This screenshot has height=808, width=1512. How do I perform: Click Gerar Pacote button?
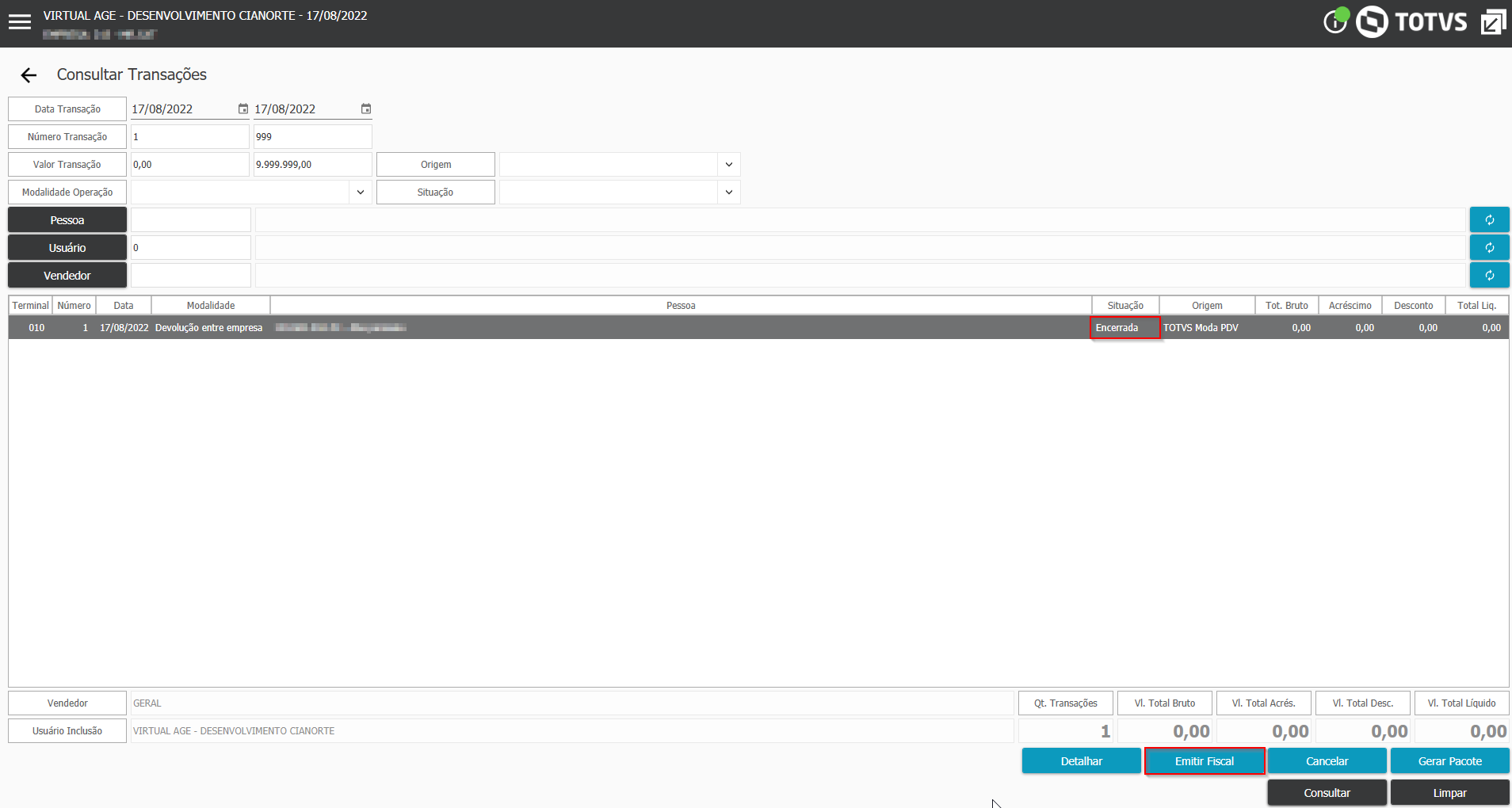1450,761
